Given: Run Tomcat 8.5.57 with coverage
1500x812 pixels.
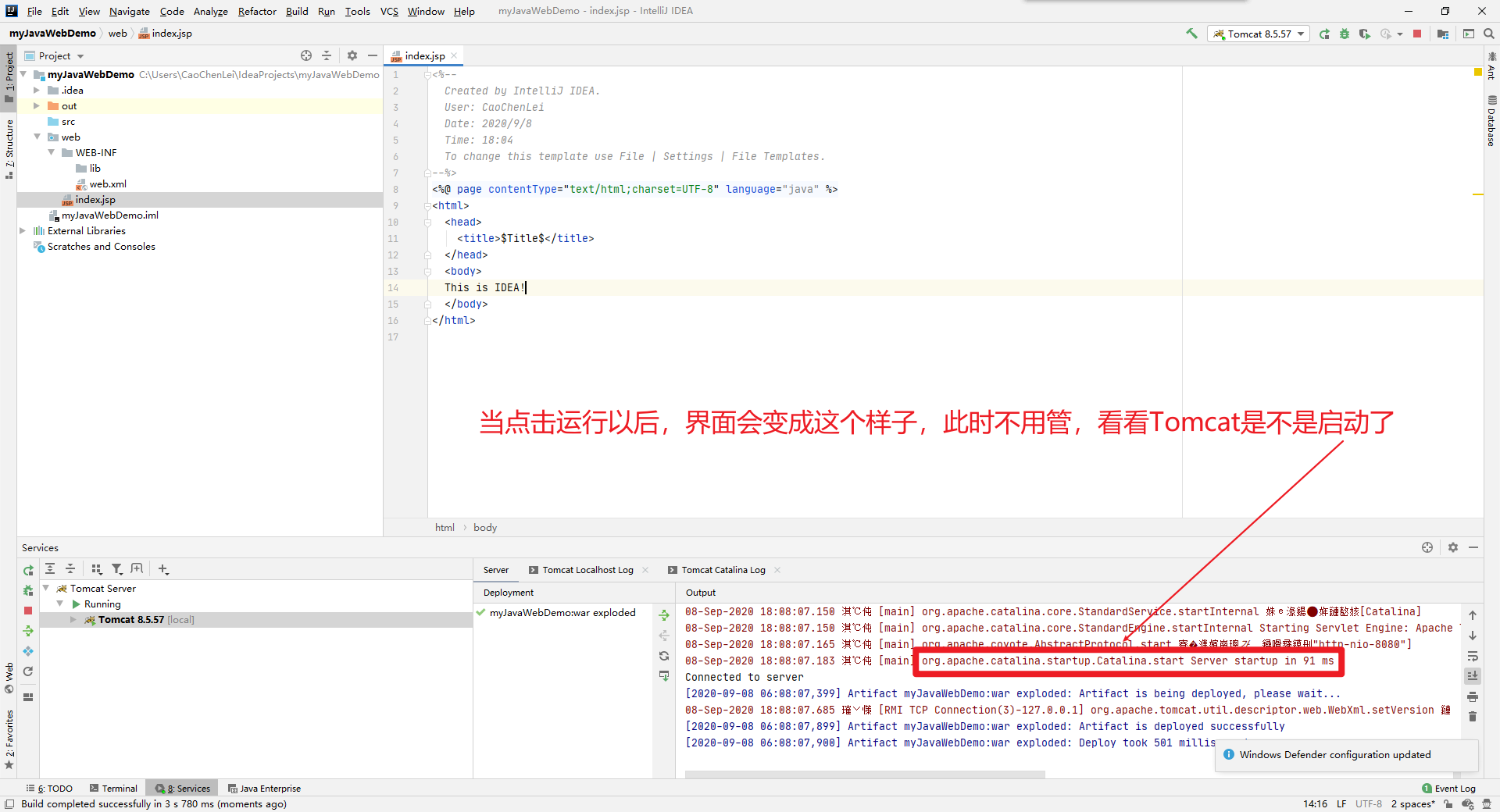Looking at the screenshot, I should click(x=1365, y=34).
